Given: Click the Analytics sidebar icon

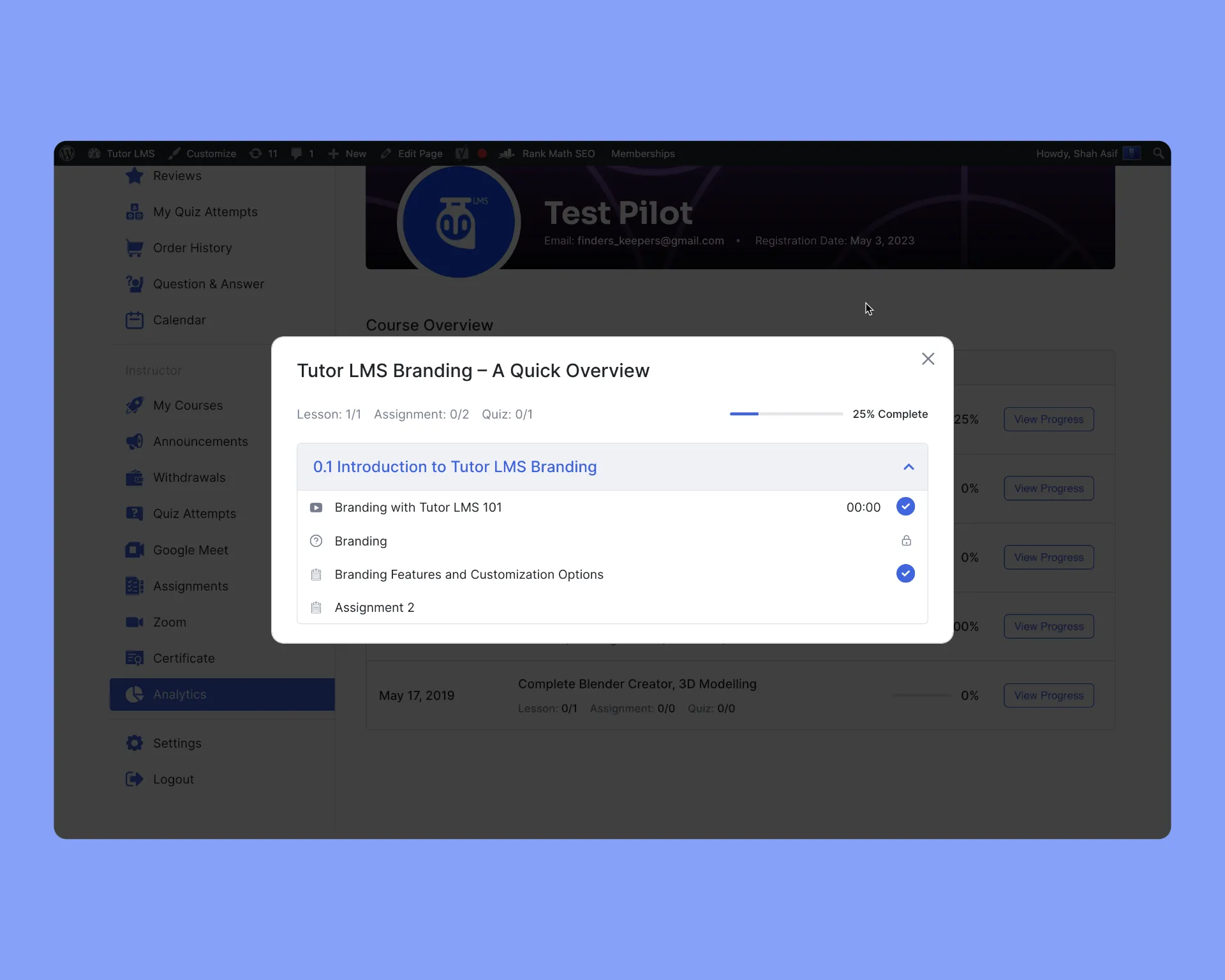Looking at the screenshot, I should [133, 693].
